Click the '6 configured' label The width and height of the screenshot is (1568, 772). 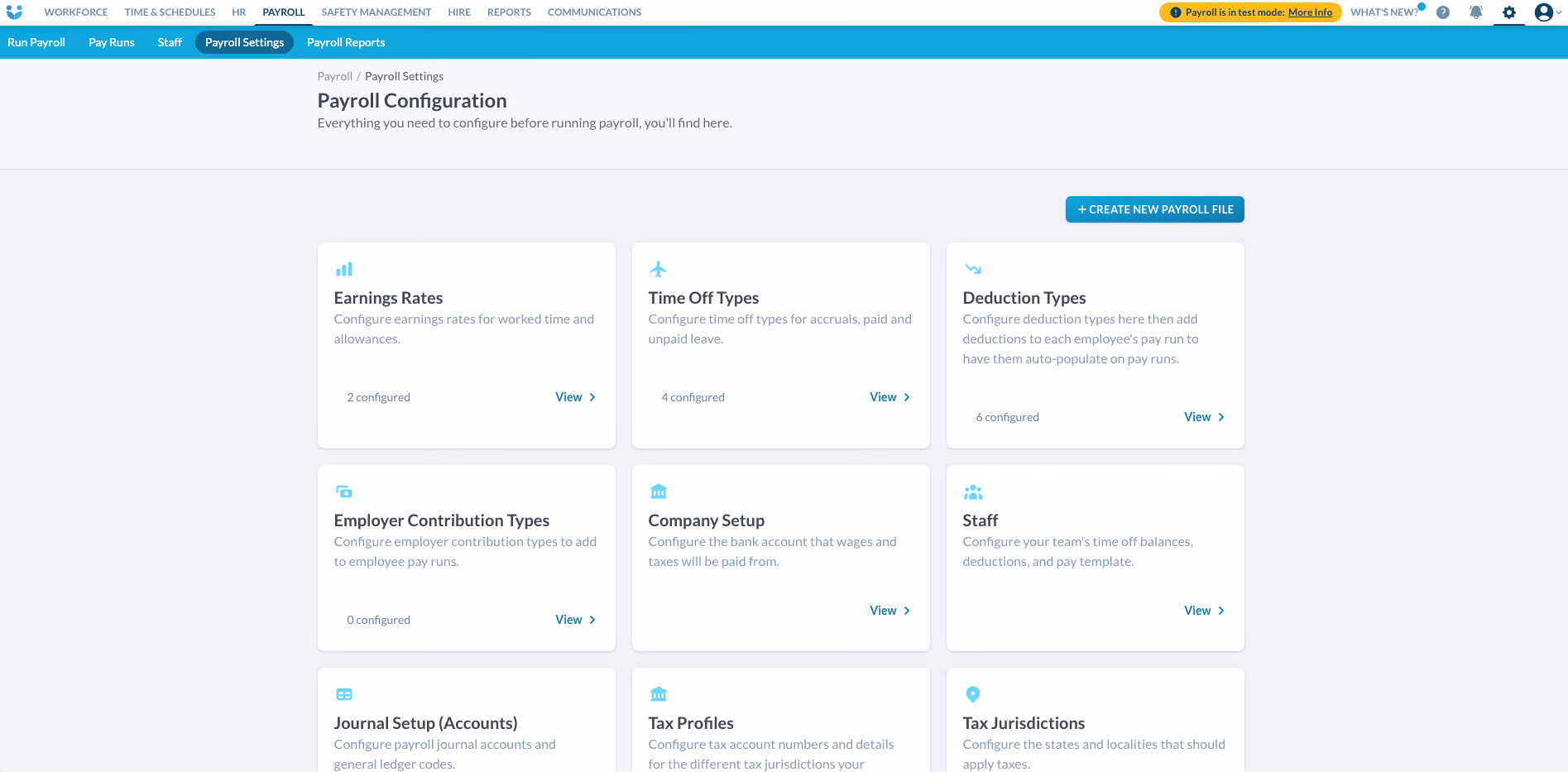(1007, 417)
